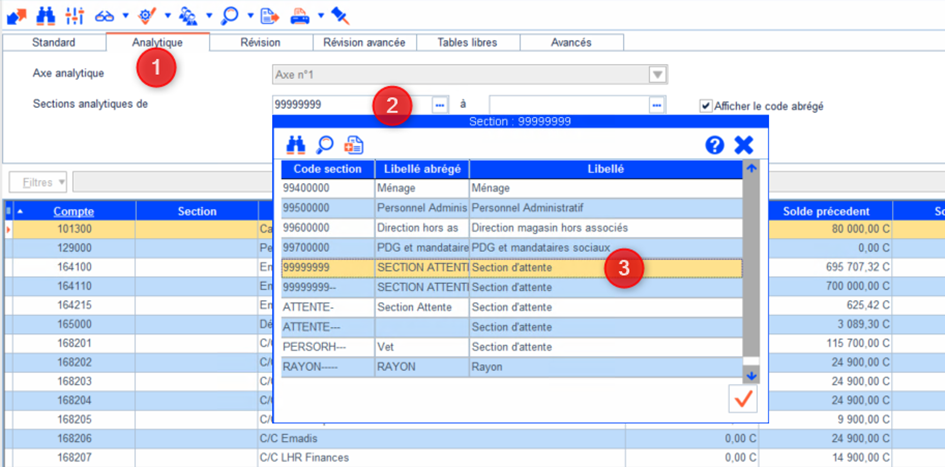Switch to the Standard tab

tap(53, 43)
